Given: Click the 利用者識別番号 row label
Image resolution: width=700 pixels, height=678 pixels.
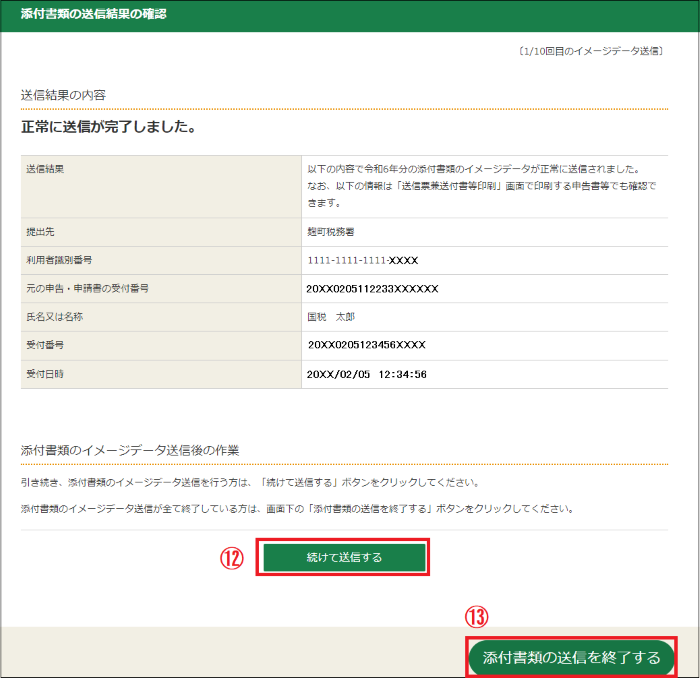Looking at the screenshot, I should [59, 260].
